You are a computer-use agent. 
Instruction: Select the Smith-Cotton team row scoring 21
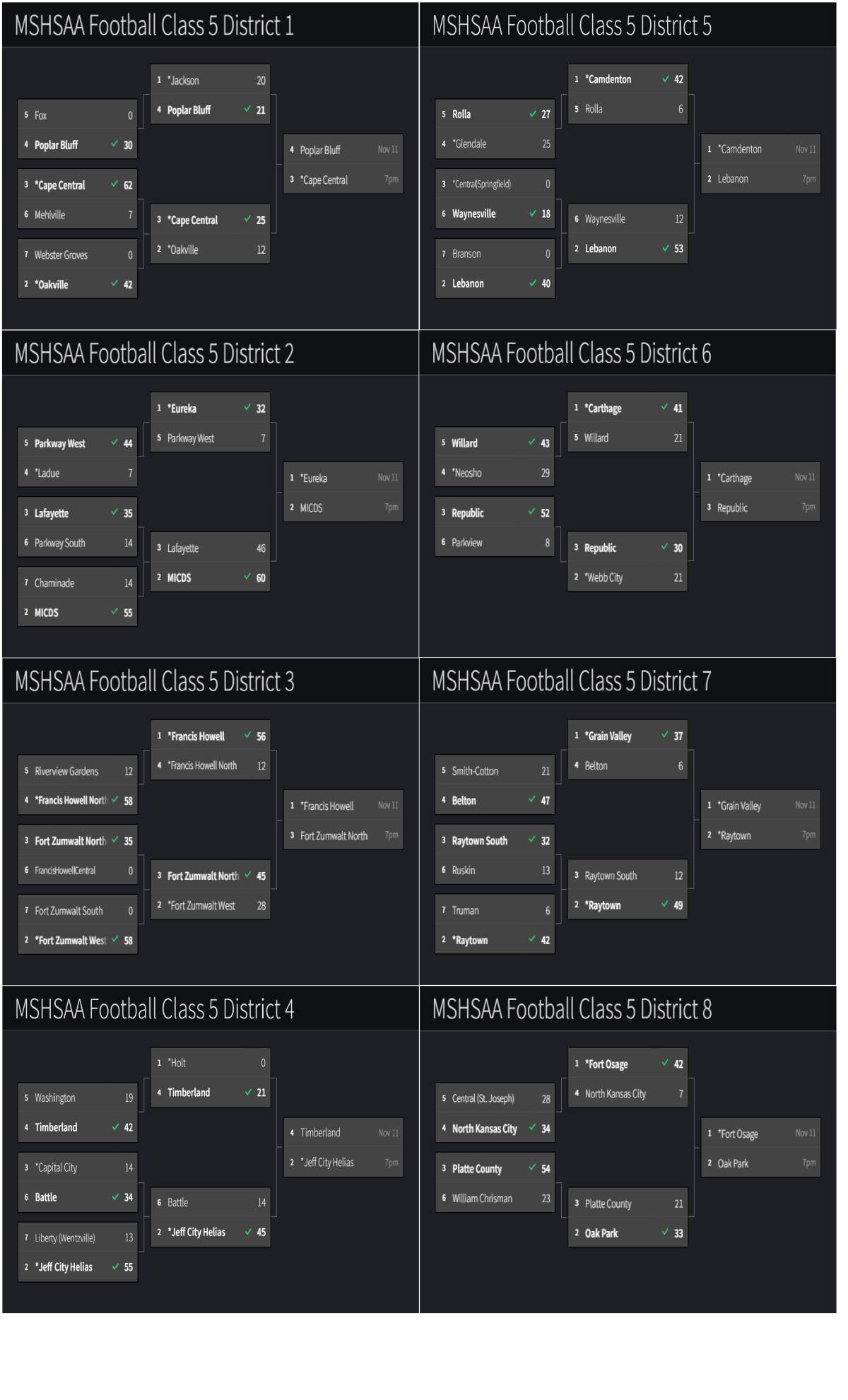coord(495,771)
